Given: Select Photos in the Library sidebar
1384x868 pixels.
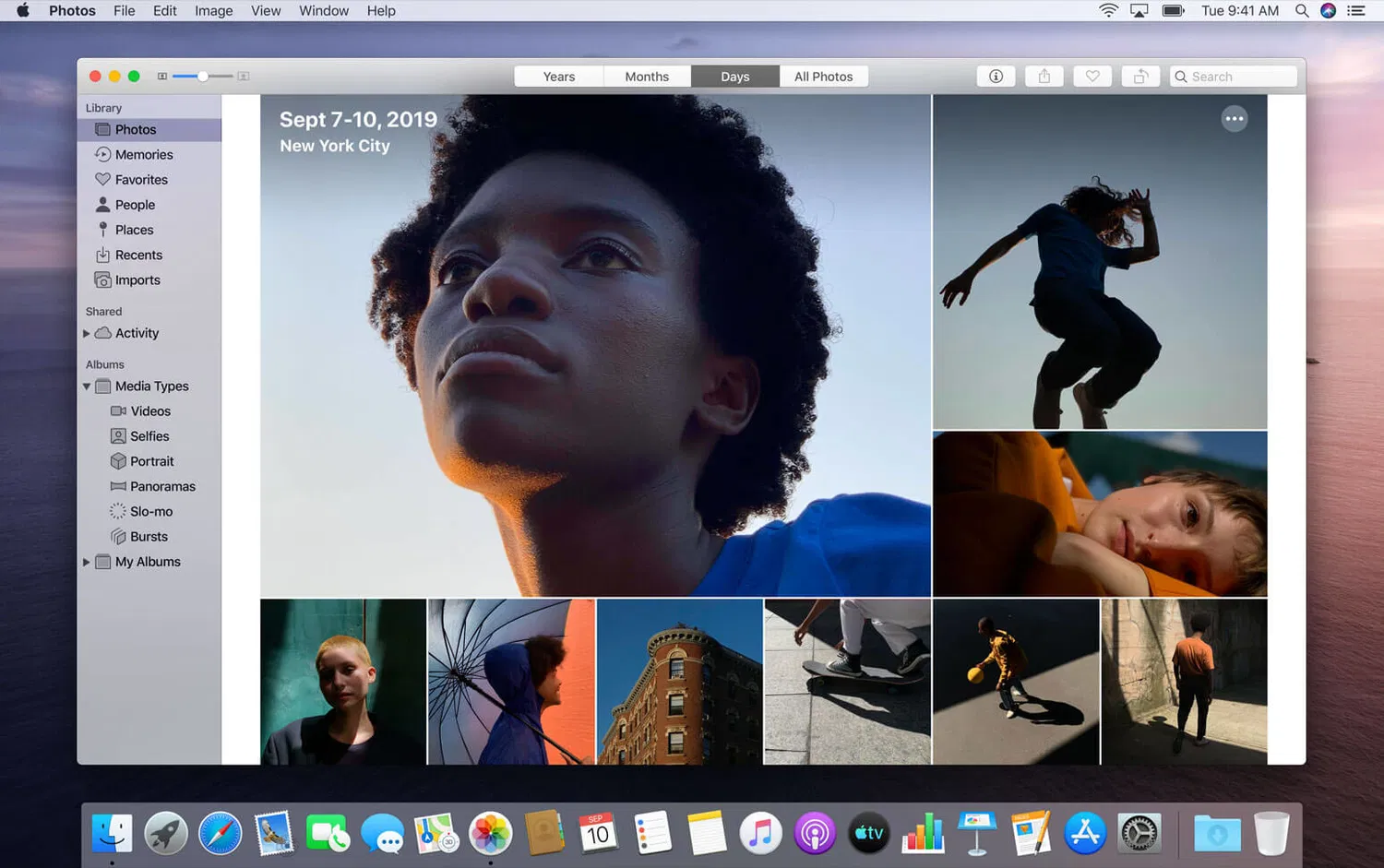Looking at the screenshot, I should click(149, 130).
